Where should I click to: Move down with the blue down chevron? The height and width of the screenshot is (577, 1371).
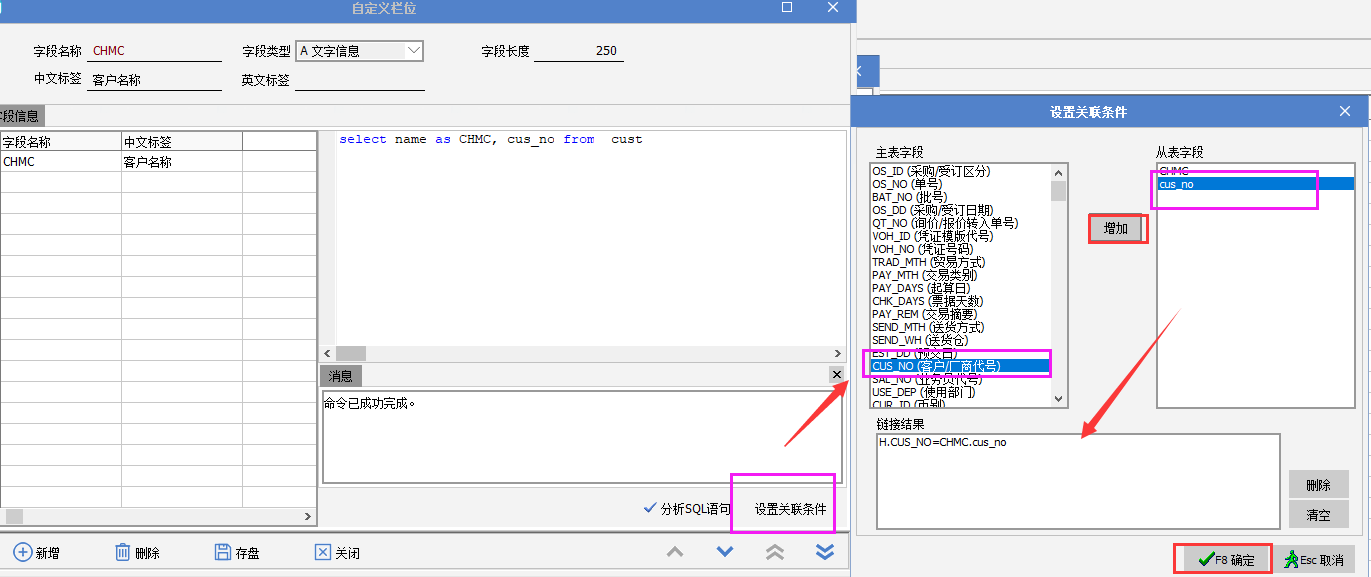(725, 552)
